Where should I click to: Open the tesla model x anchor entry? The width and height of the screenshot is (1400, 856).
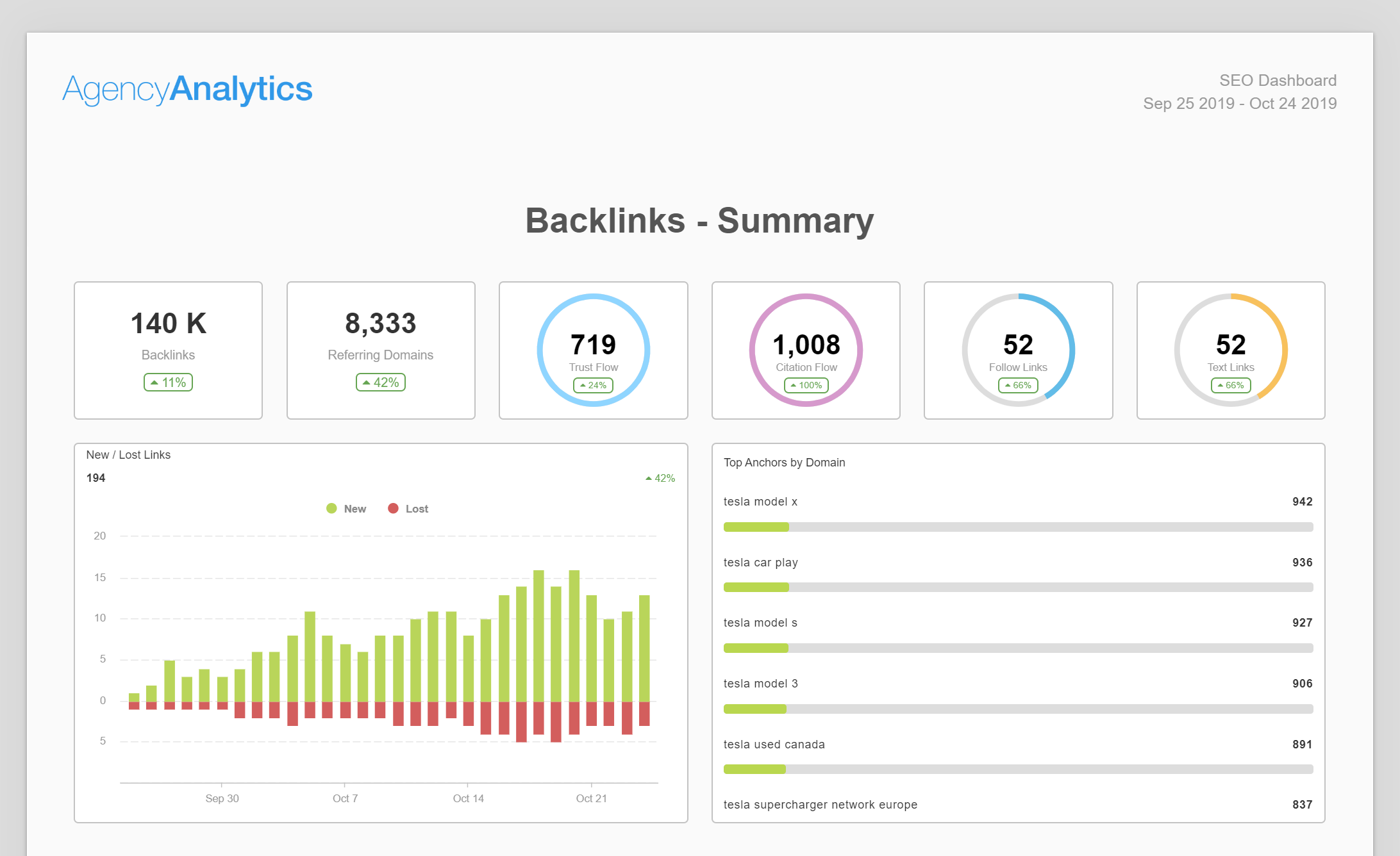click(760, 502)
